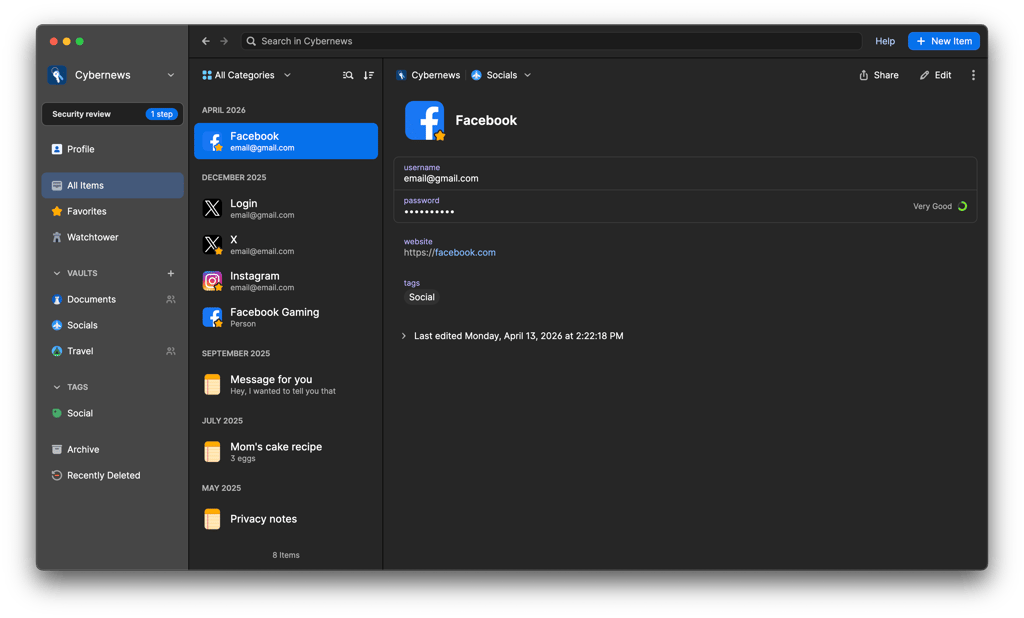Click the Cybernews account key icon
This screenshot has width=1024, height=618.
57,75
